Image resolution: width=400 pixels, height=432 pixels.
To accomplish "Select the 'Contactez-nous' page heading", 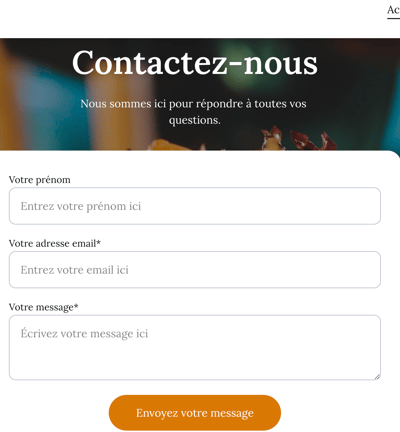I will click(195, 63).
